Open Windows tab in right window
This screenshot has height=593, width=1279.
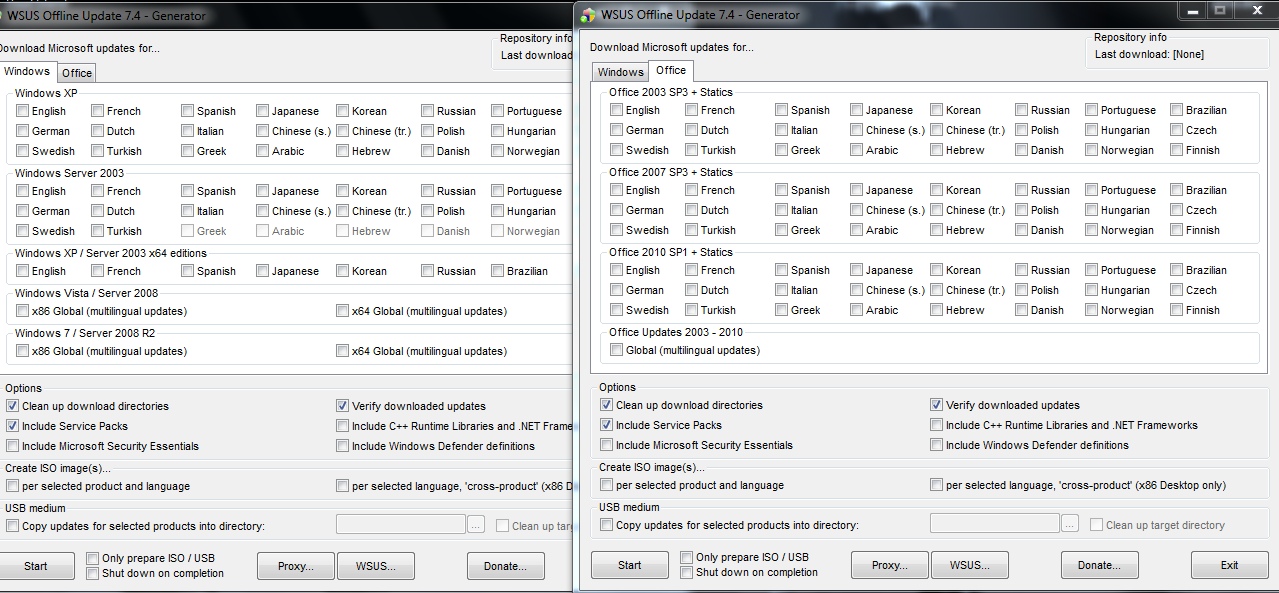(x=620, y=72)
